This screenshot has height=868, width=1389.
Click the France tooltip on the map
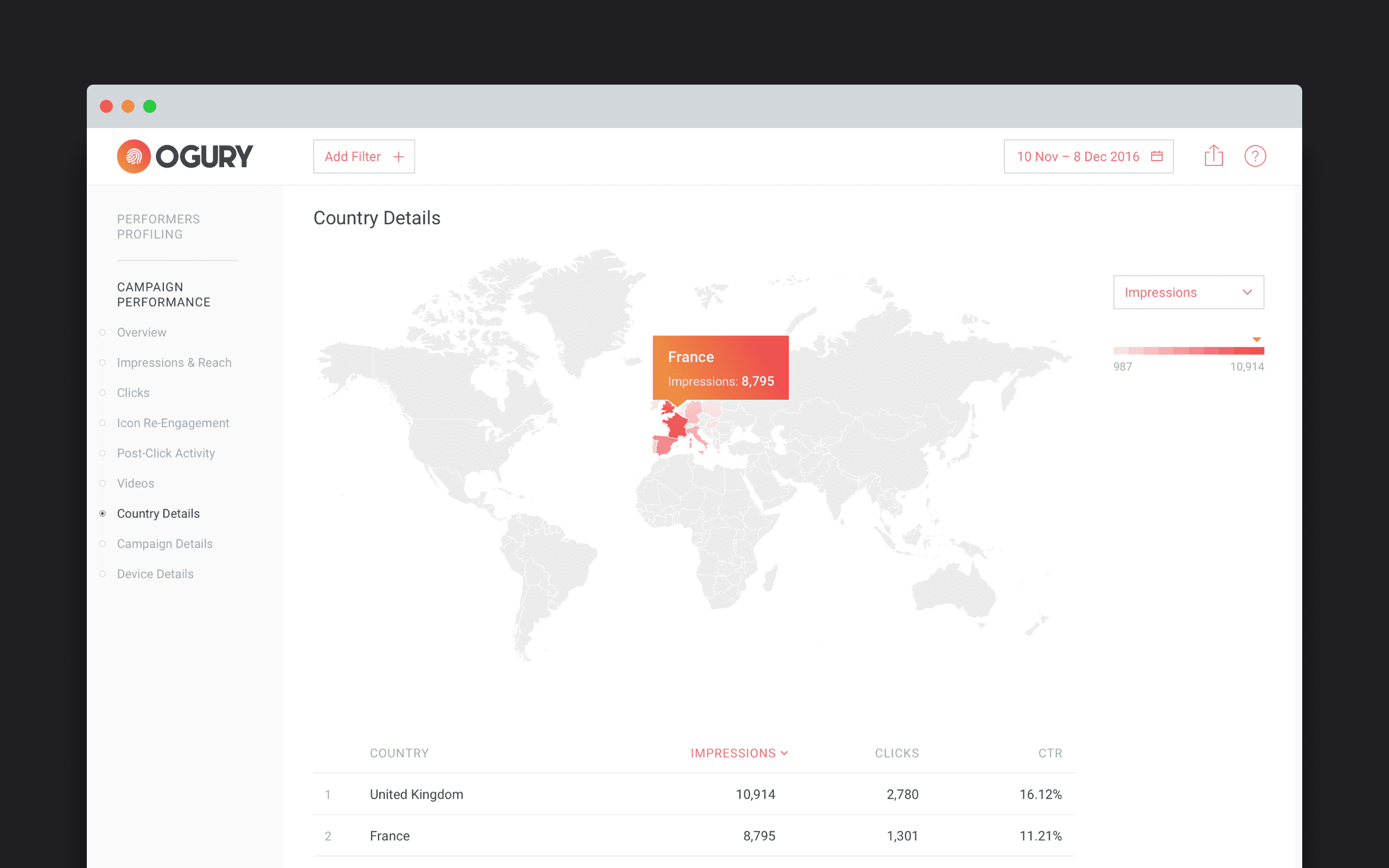click(721, 368)
